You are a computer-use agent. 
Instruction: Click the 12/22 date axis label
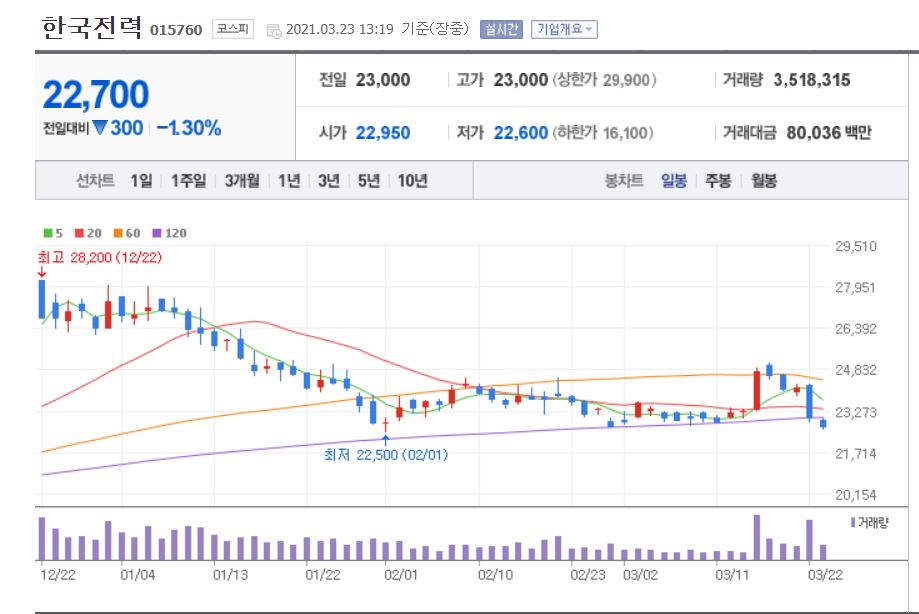pyautogui.click(x=57, y=575)
